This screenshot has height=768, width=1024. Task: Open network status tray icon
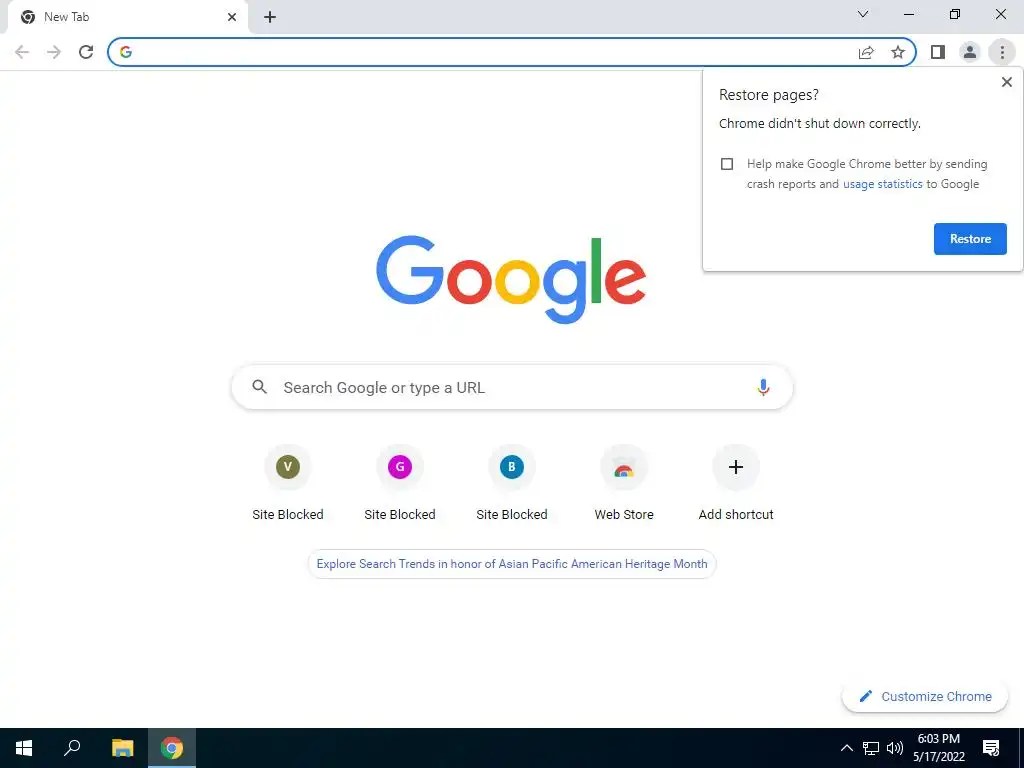871,748
